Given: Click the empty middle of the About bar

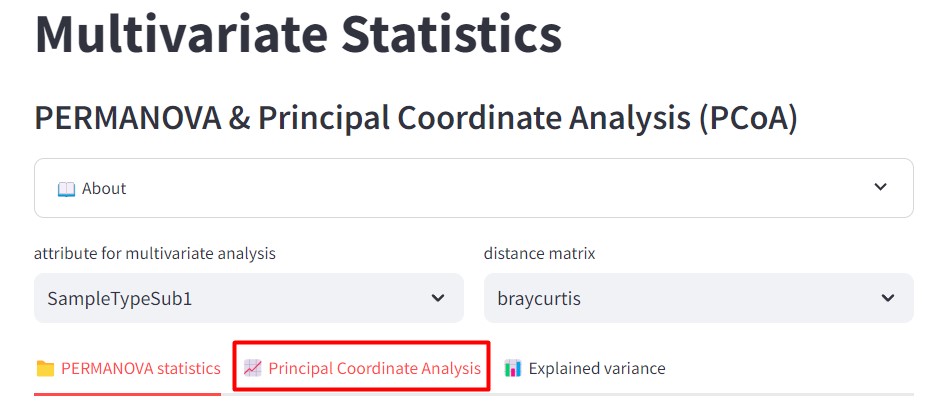Looking at the screenshot, I should point(480,188).
